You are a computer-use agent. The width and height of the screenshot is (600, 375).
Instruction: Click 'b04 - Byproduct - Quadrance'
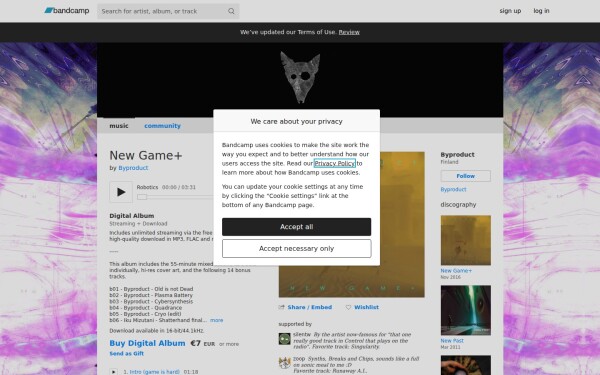[146, 308]
